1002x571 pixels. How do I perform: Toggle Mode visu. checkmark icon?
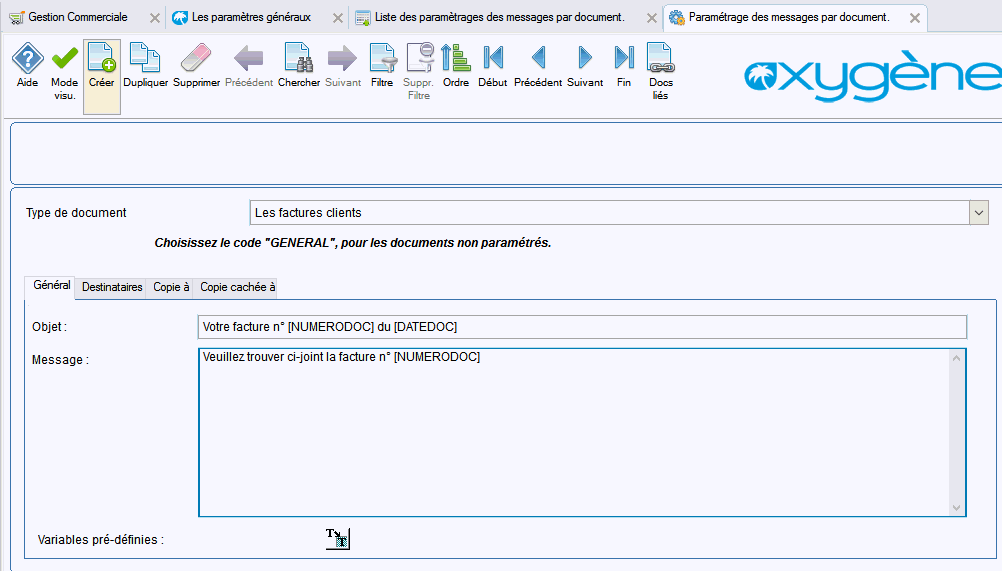pyautogui.click(x=65, y=58)
